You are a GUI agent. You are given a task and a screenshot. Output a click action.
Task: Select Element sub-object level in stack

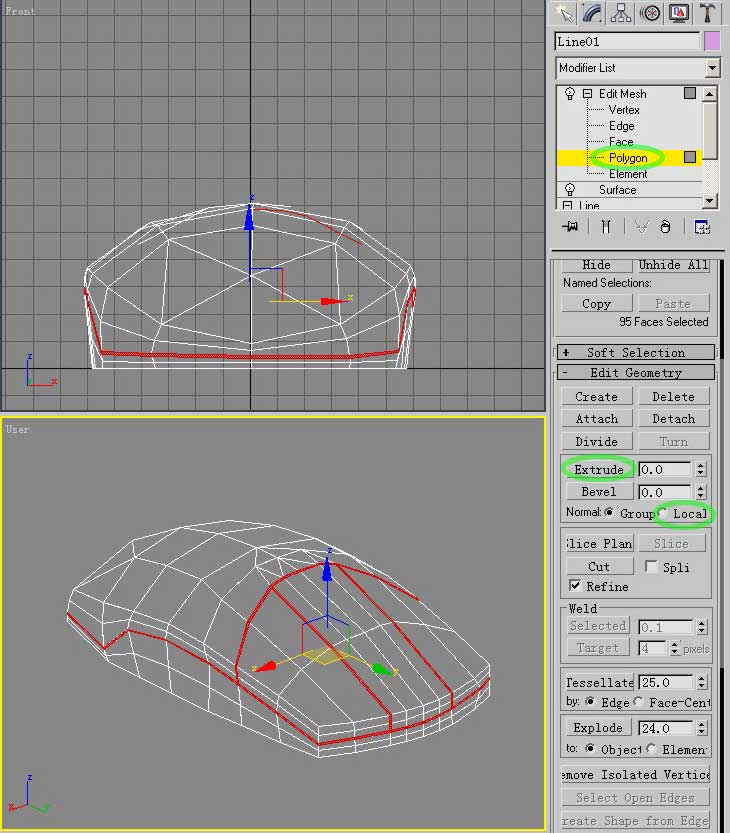[628, 174]
